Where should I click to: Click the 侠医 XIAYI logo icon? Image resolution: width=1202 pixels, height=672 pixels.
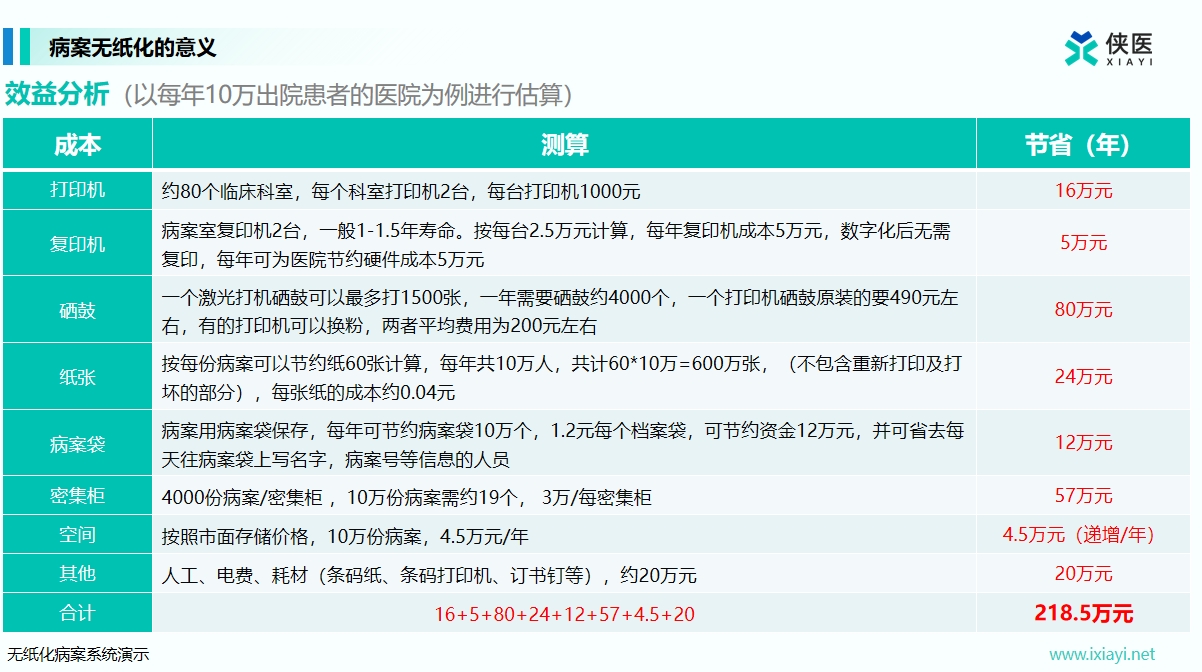coord(1081,47)
